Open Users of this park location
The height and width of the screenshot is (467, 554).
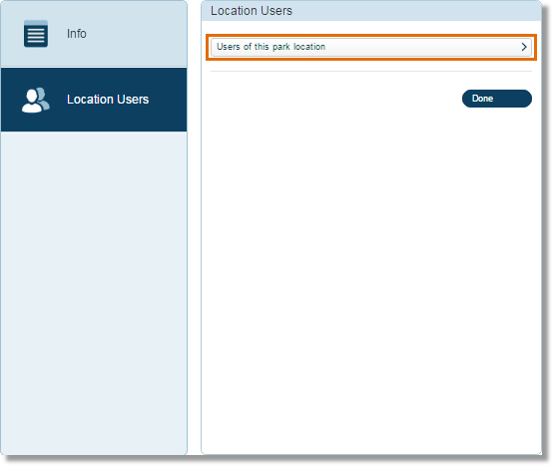pyautogui.click(x=371, y=47)
